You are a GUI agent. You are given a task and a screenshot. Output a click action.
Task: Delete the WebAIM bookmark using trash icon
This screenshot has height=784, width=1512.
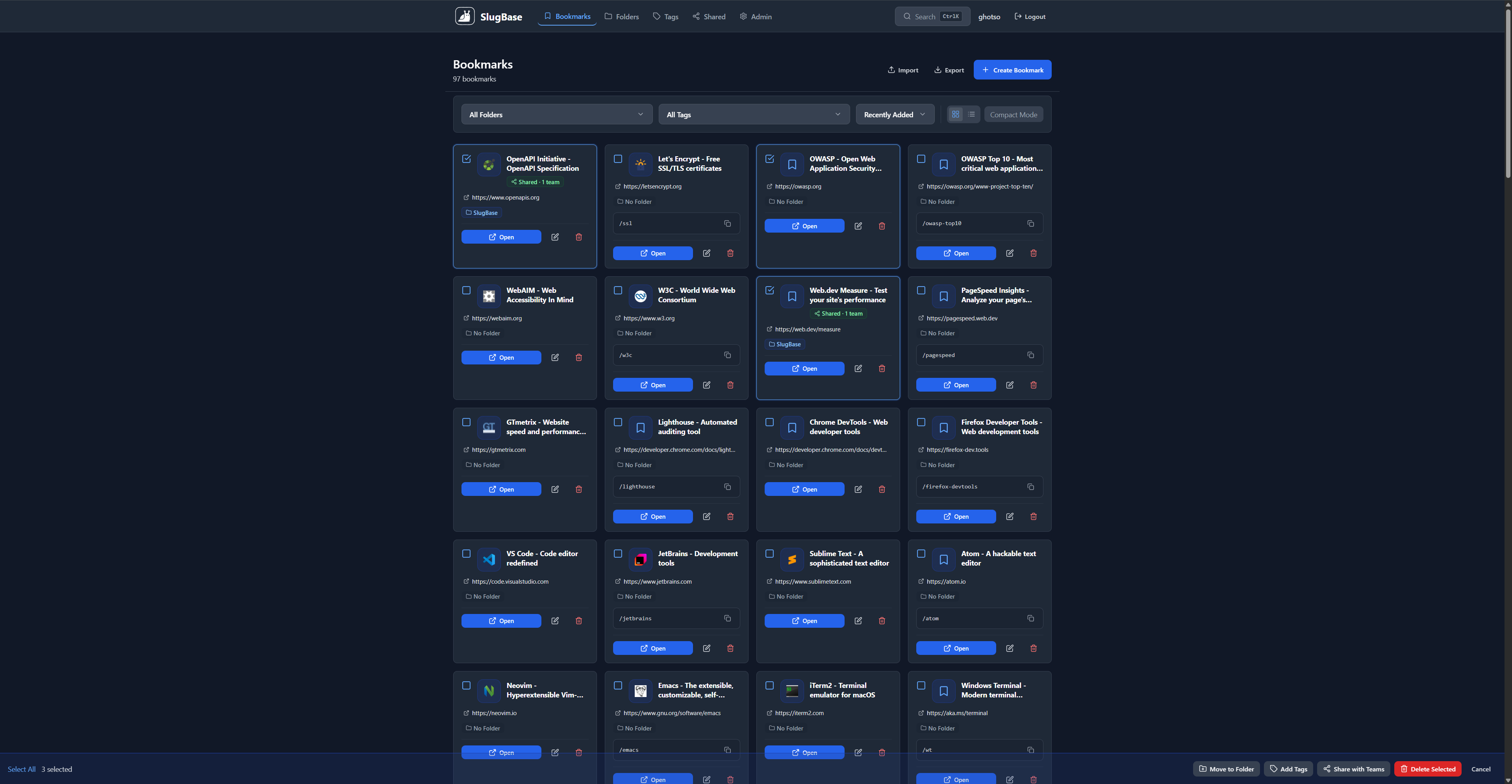tap(579, 357)
